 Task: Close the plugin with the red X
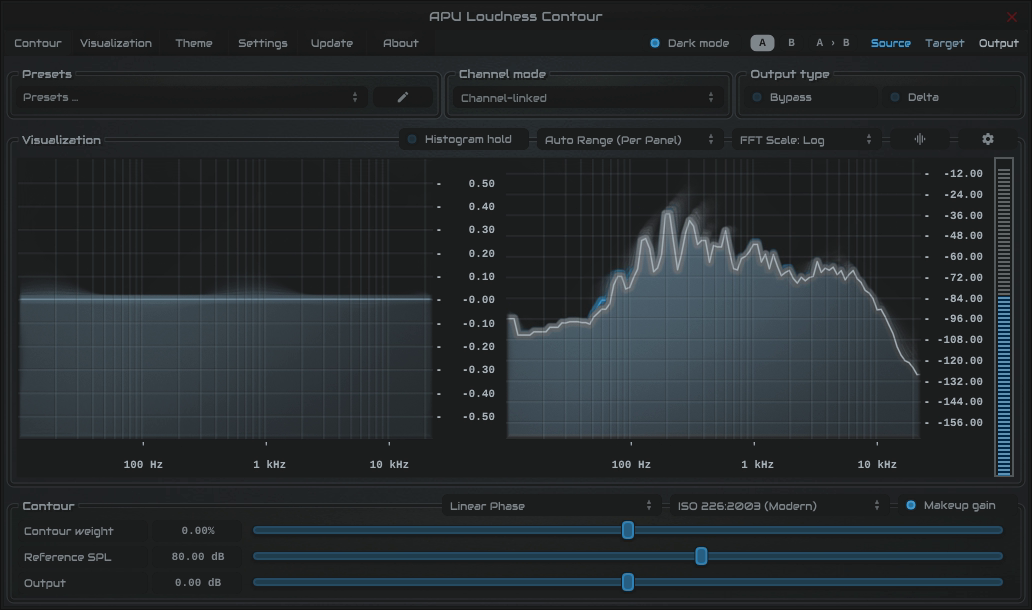pos(1012,16)
